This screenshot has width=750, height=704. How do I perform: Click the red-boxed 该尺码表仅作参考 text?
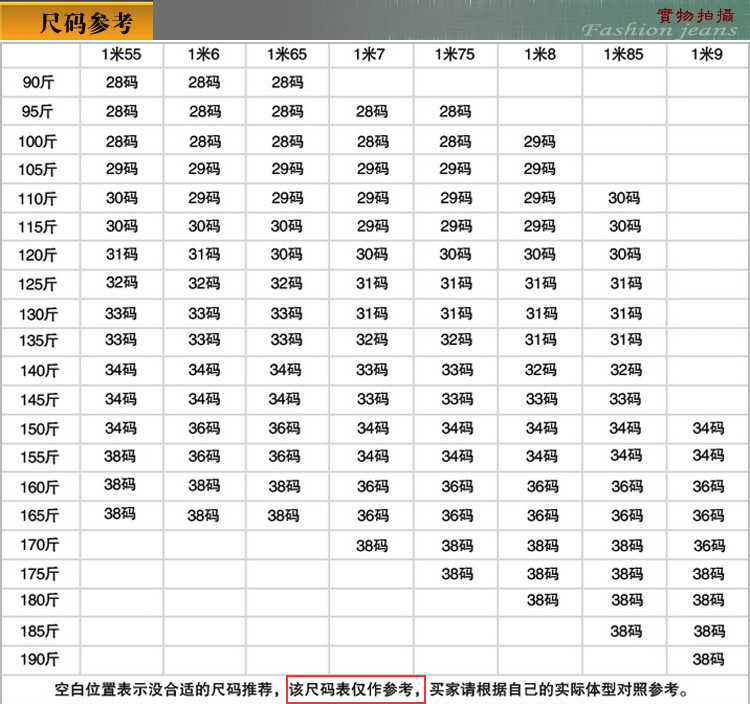tap(356, 689)
